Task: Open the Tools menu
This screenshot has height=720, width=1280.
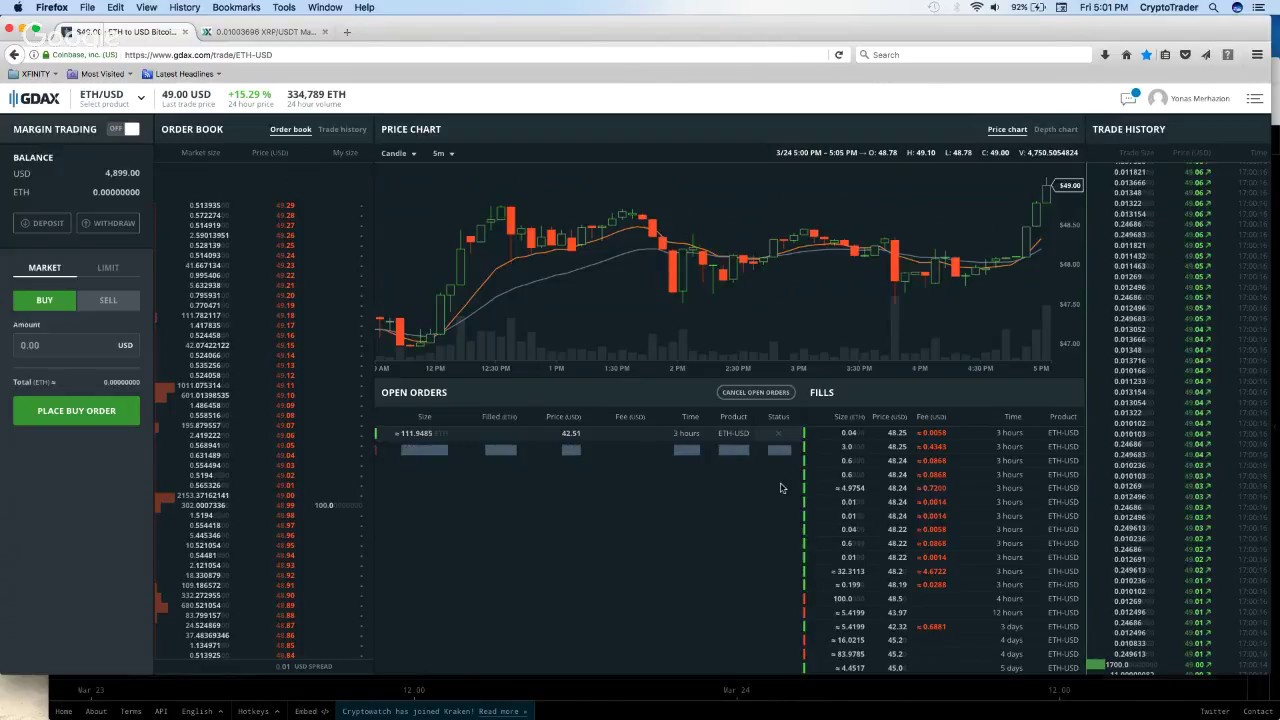Action: tap(284, 7)
